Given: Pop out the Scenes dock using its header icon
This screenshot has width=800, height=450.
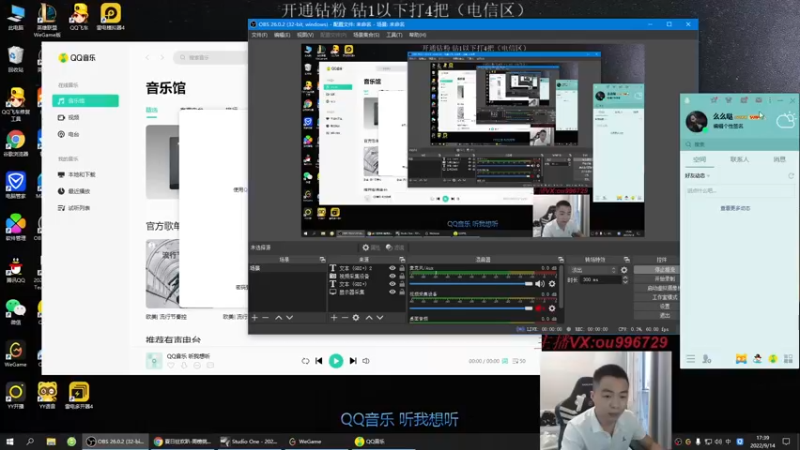Looking at the screenshot, I should 322,260.
